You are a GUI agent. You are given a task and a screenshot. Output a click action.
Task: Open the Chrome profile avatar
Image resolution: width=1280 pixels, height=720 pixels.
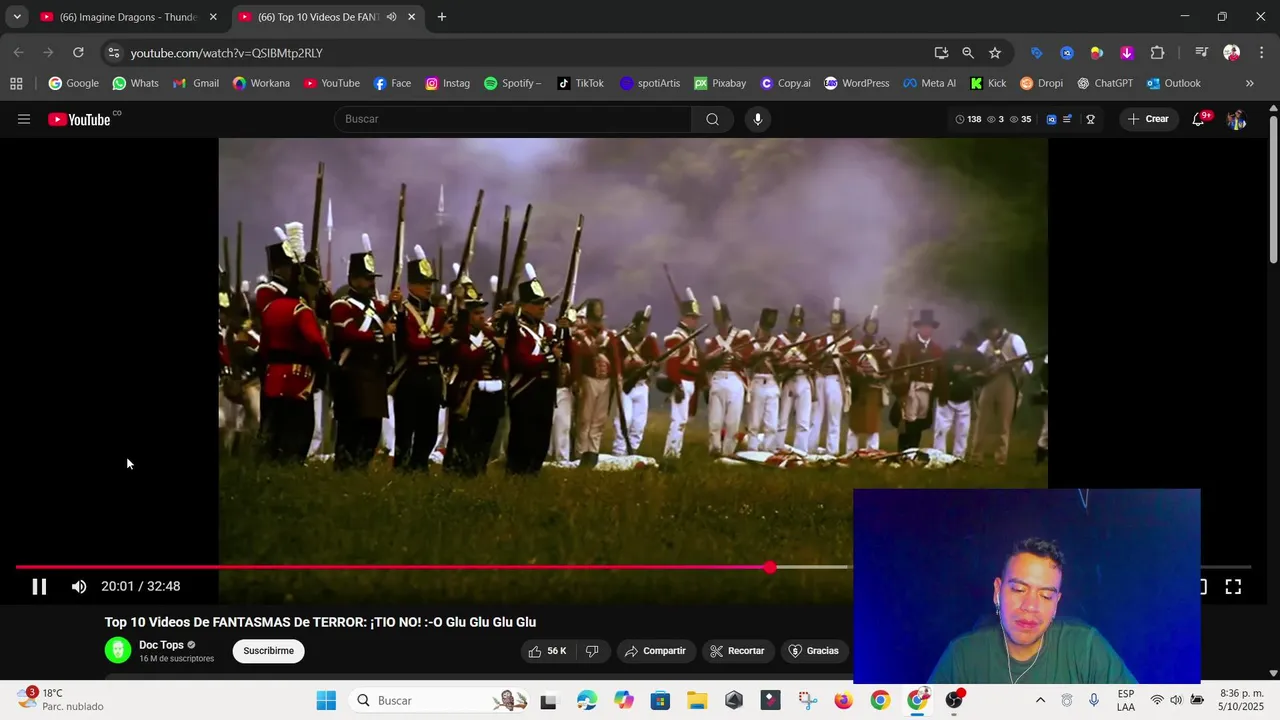[x=1232, y=53]
